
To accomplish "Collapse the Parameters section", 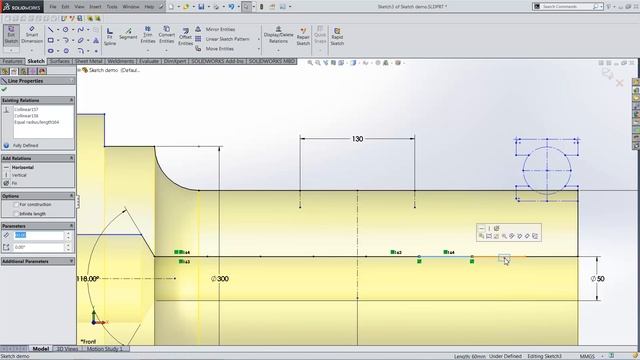I will pyautogui.click(x=71, y=226).
